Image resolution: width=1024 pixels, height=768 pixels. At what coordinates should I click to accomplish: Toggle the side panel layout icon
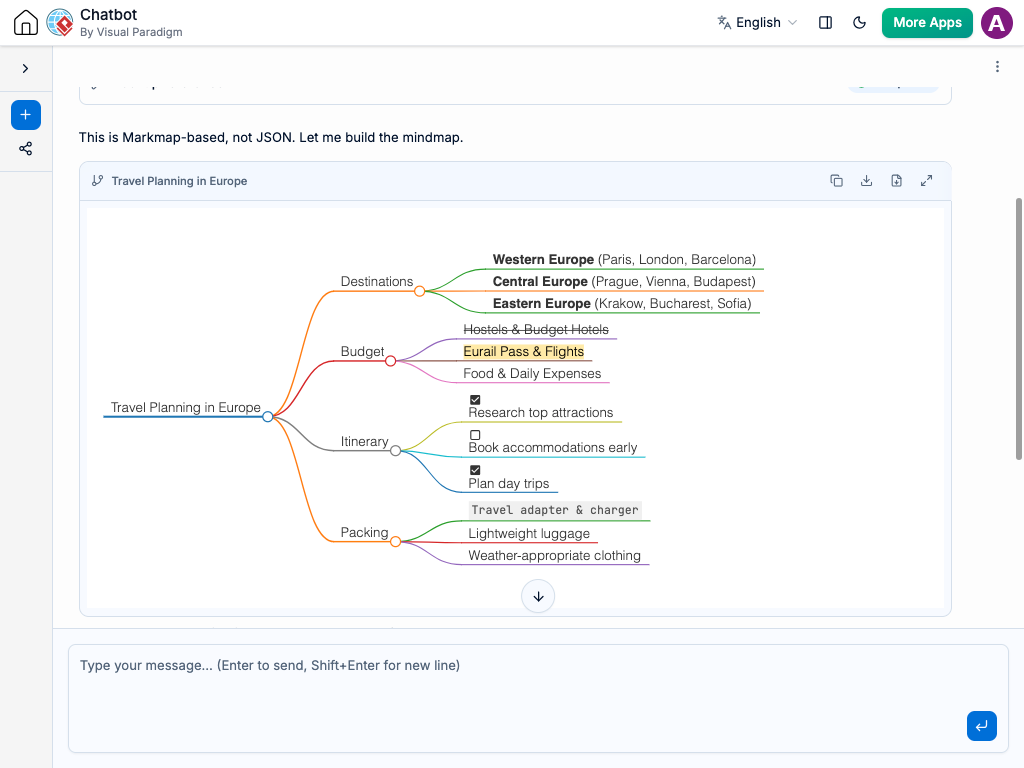click(825, 23)
